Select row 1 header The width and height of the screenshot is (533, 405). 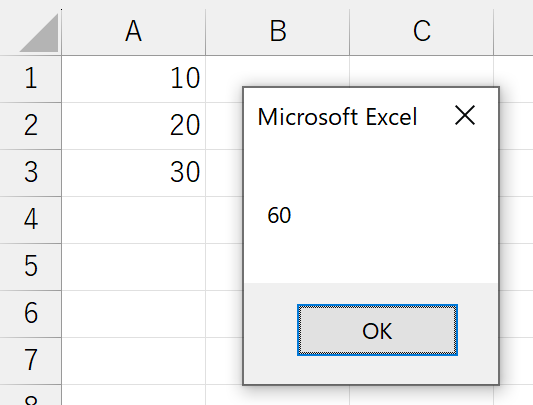(31, 79)
